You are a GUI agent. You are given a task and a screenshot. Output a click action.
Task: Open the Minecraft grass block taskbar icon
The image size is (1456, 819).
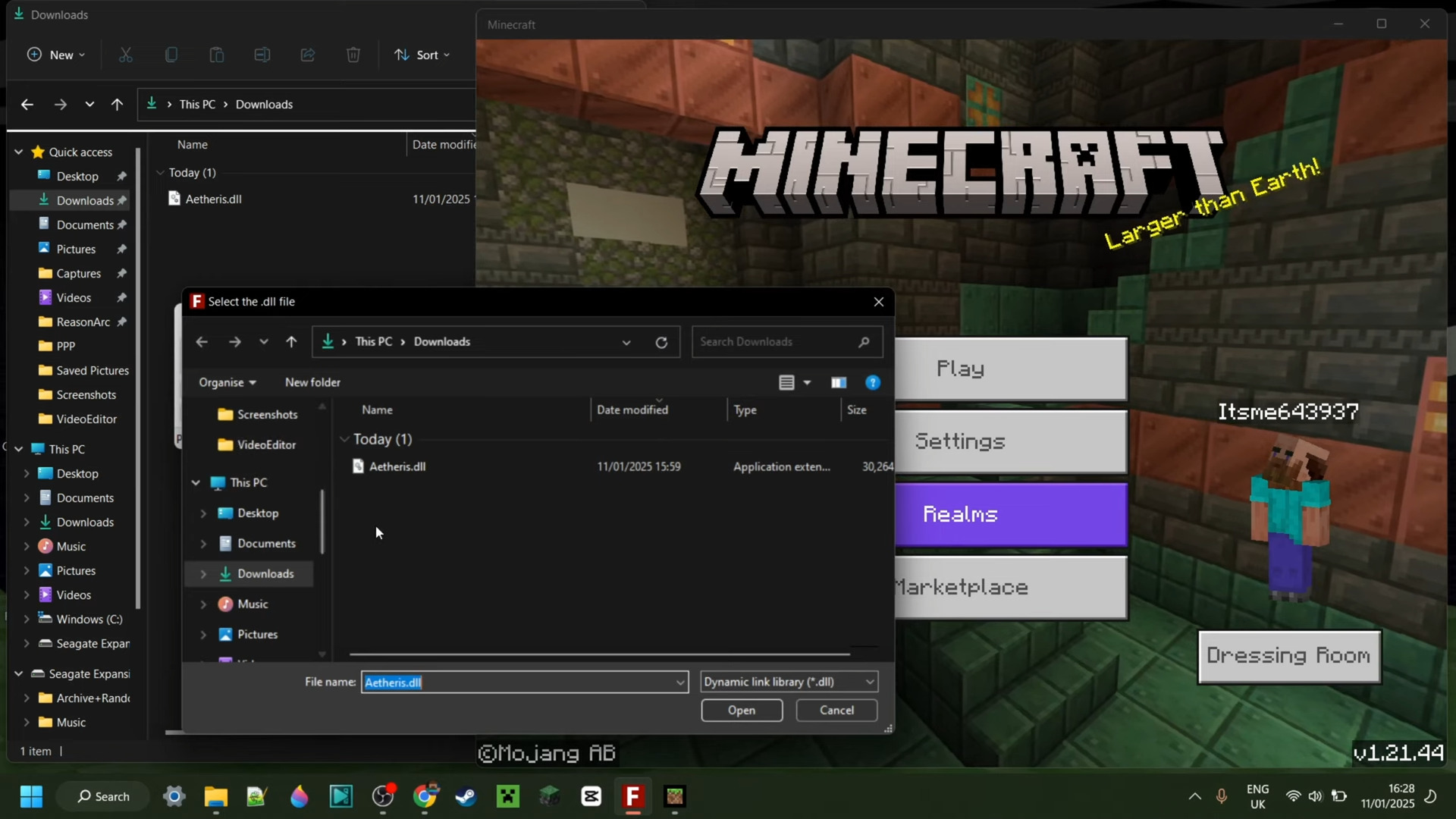tap(675, 796)
